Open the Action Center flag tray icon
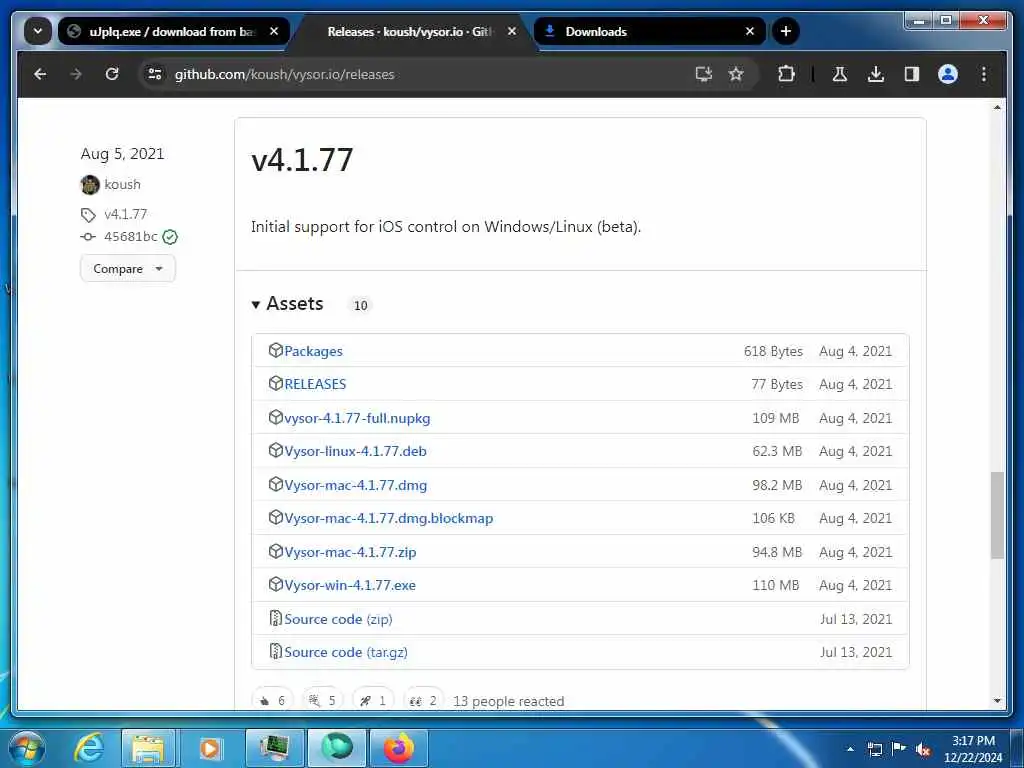The height and width of the screenshot is (768, 1024). (x=899, y=749)
